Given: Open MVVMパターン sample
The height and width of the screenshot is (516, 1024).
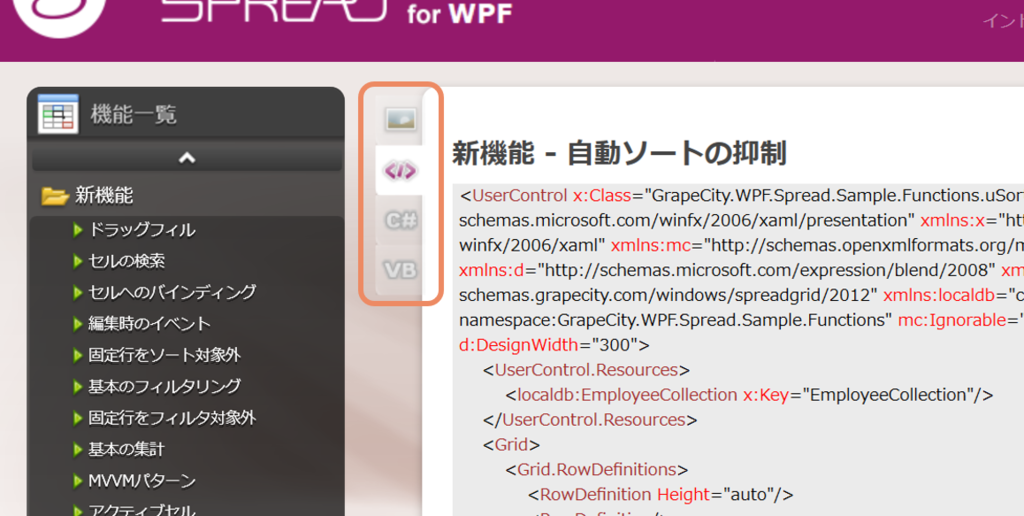Looking at the screenshot, I should (142, 481).
